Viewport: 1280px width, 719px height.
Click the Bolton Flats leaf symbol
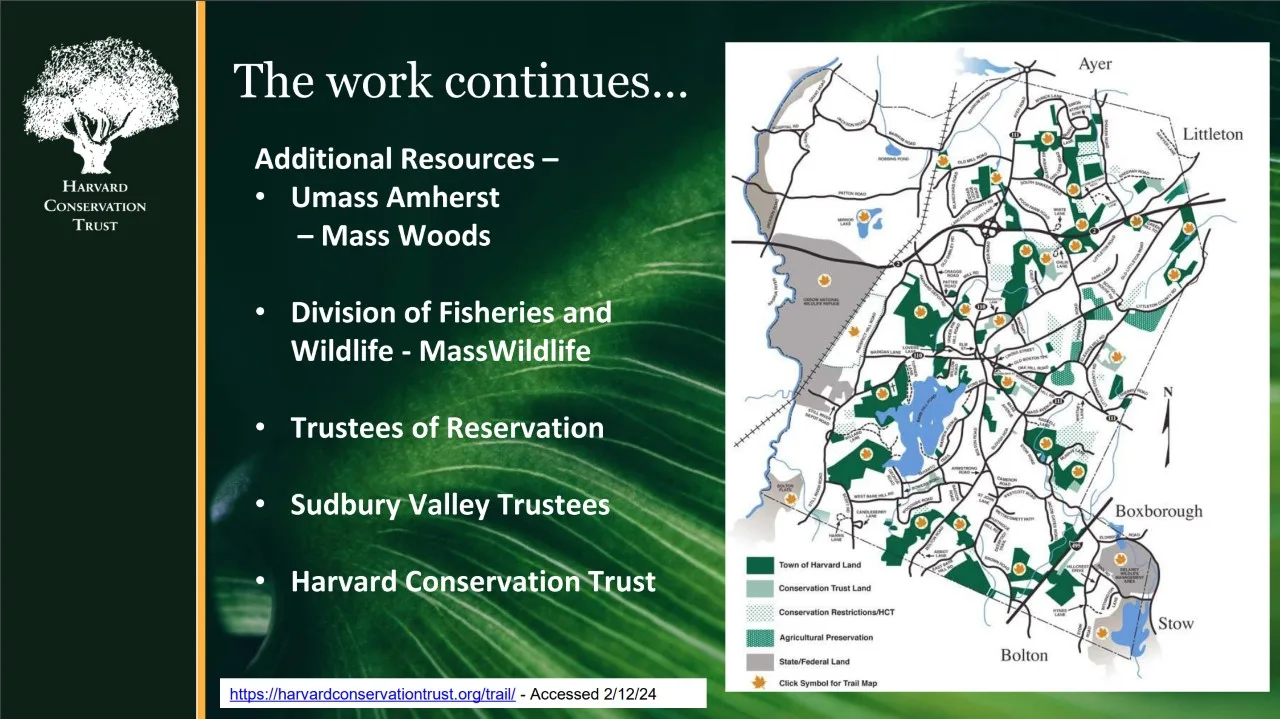[x=791, y=497]
